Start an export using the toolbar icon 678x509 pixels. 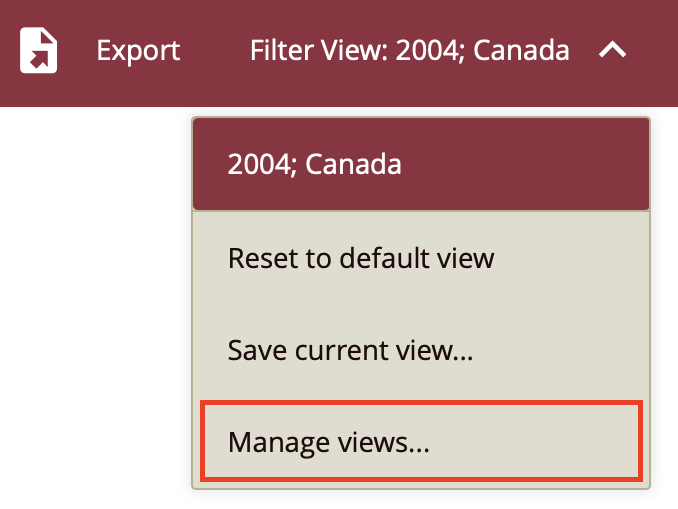click(x=38, y=51)
